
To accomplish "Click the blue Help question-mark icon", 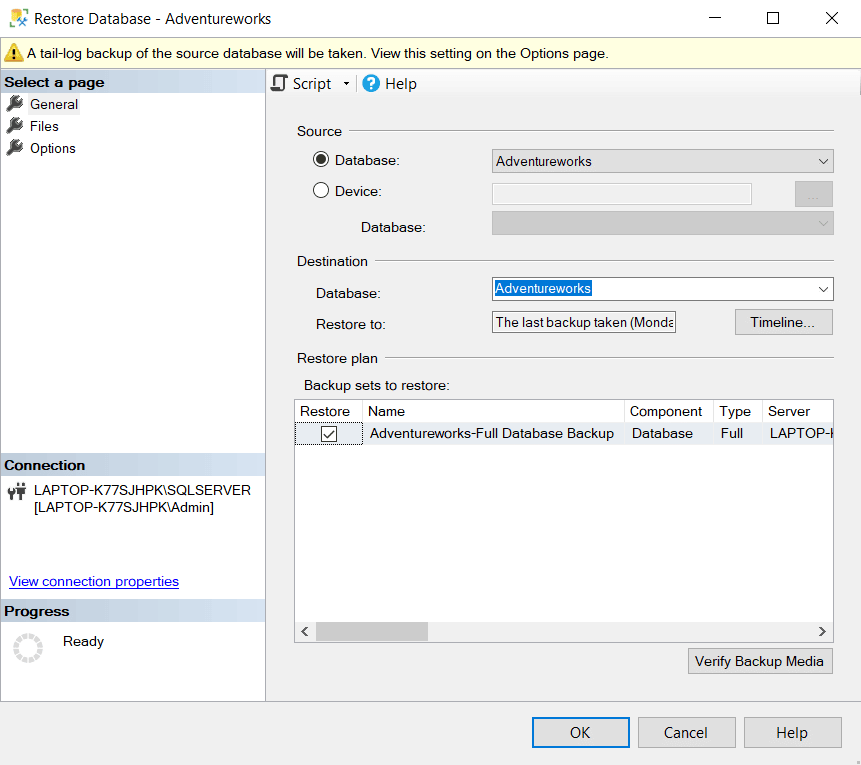I will point(371,83).
